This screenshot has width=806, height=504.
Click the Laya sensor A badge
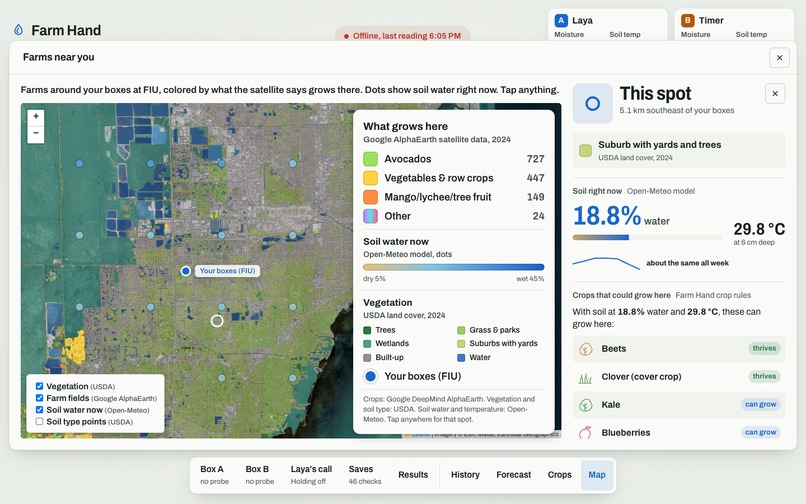coord(561,21)
